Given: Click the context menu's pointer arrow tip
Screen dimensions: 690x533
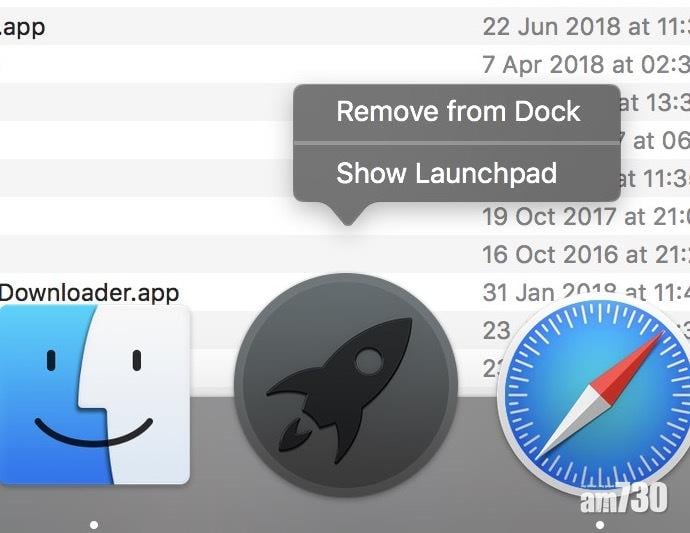Looking at the screenshot, I should pyautogui.click(x=346, y=221).
